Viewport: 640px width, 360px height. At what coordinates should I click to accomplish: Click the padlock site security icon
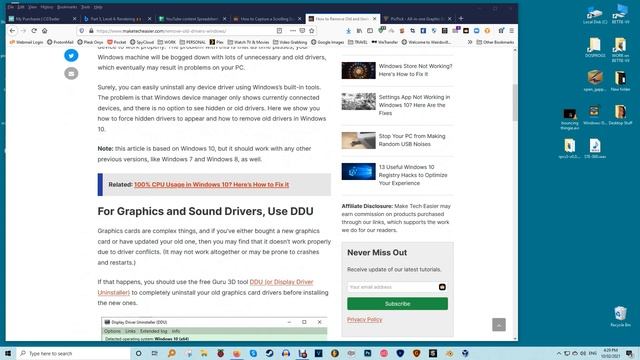pos(91,31)
